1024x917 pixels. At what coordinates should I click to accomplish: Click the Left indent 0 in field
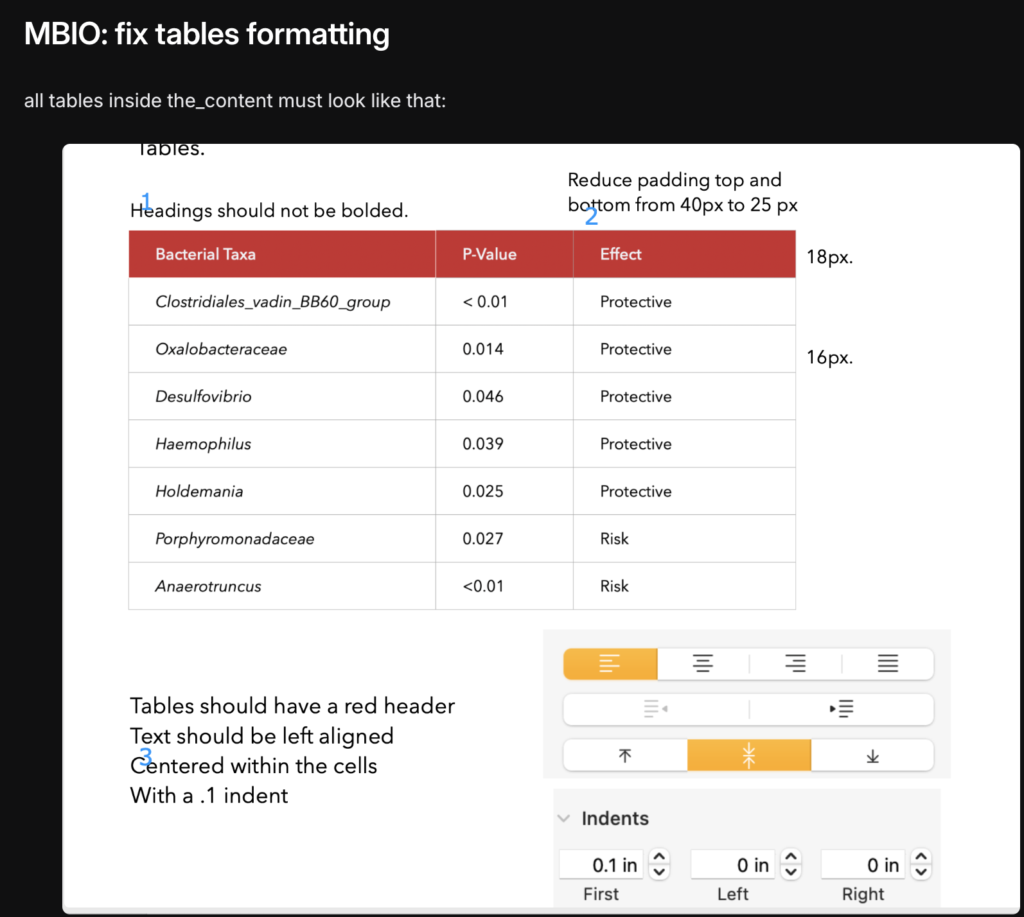733,864
